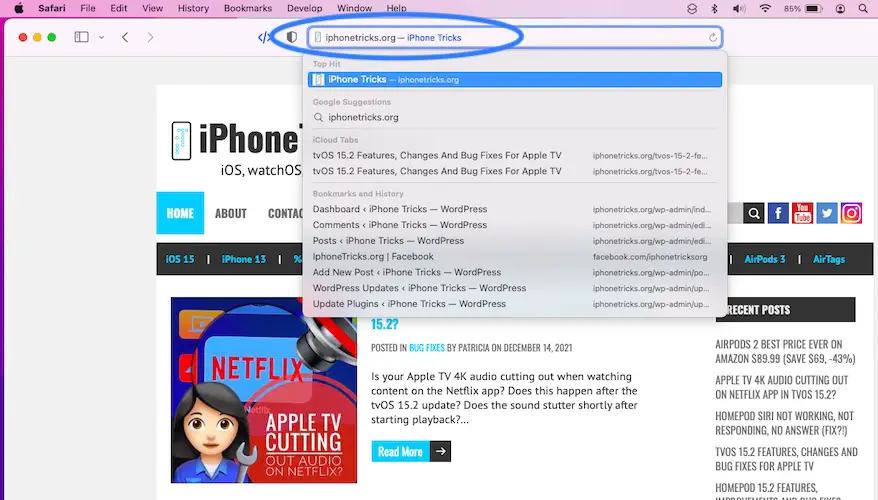Open second tvOS 15.2 Features iCloud tab

515,171
